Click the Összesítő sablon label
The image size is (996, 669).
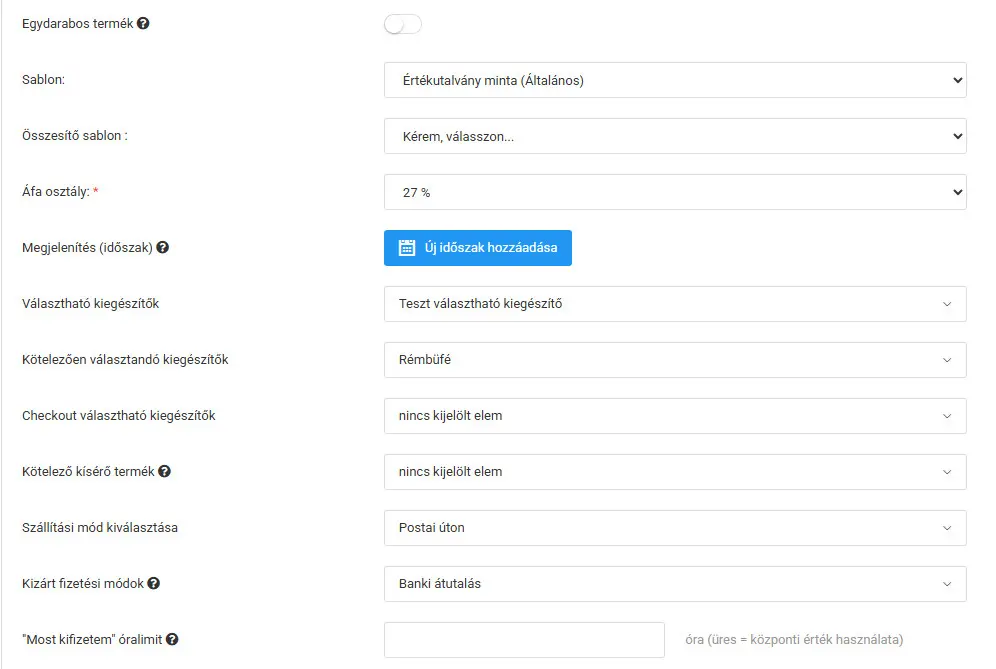click(x=74, y=135)
